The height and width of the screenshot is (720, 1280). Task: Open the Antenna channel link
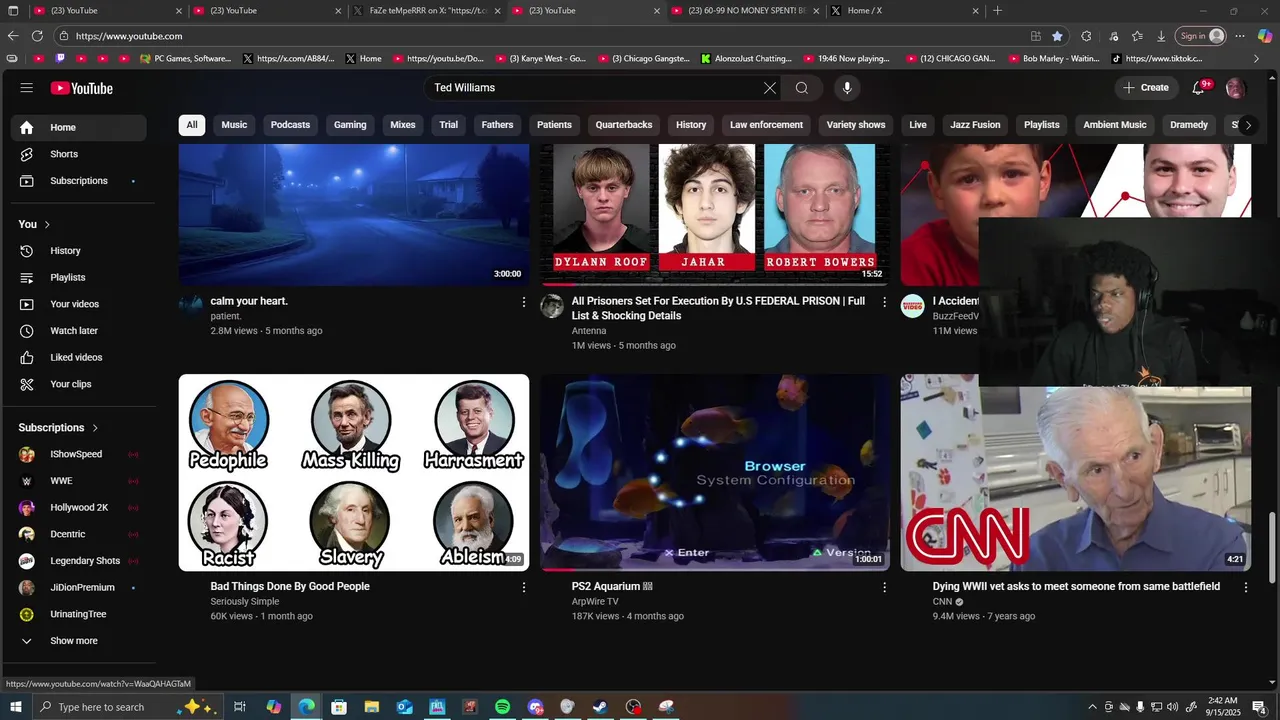589,331
